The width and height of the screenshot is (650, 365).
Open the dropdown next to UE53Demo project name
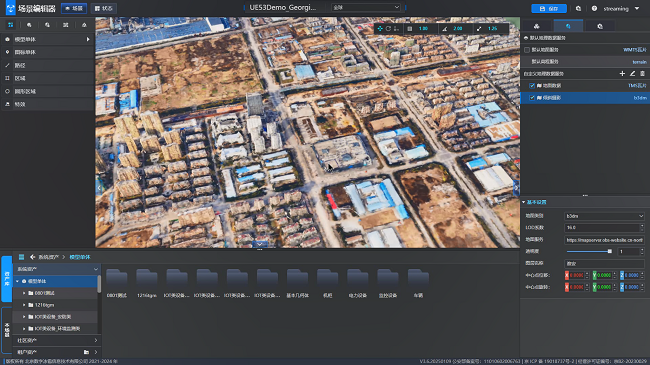point(366,7)
